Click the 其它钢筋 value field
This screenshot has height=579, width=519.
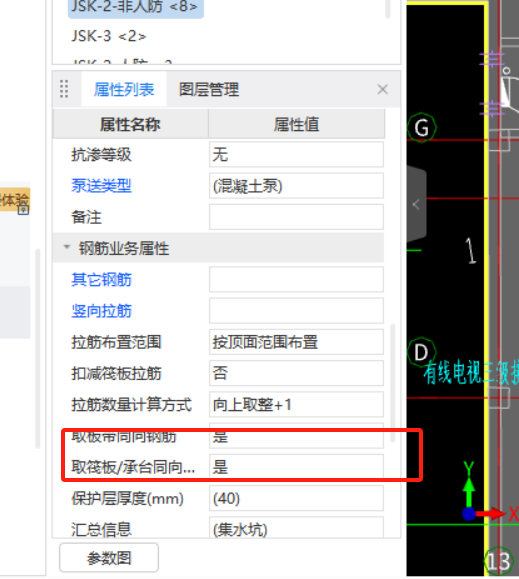tap(296, 280)
